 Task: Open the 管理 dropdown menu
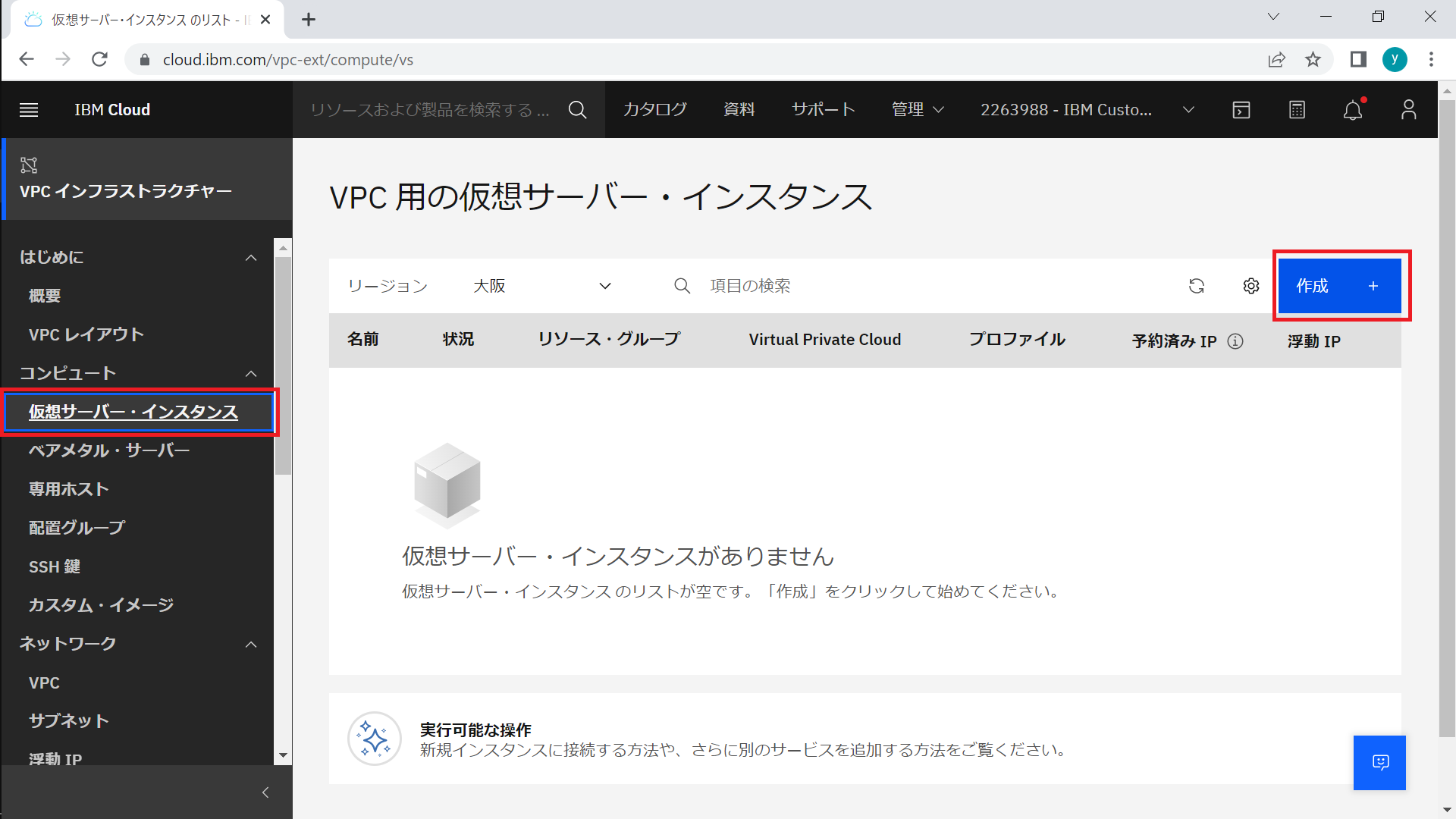(x=917, y=110)
